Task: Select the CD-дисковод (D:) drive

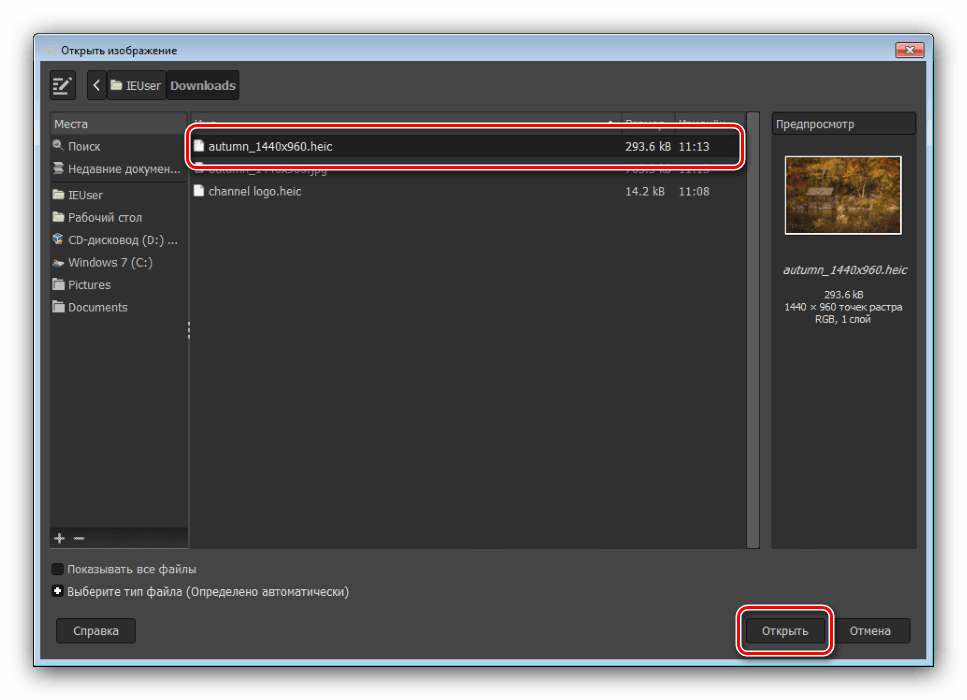Action: pyautogui.click(x=118, y=240)
